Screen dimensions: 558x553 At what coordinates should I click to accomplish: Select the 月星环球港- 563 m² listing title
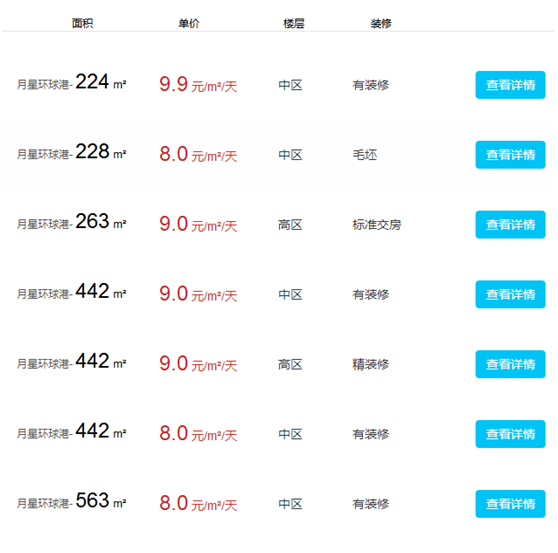pyautogui.click(x=72, y=501)
